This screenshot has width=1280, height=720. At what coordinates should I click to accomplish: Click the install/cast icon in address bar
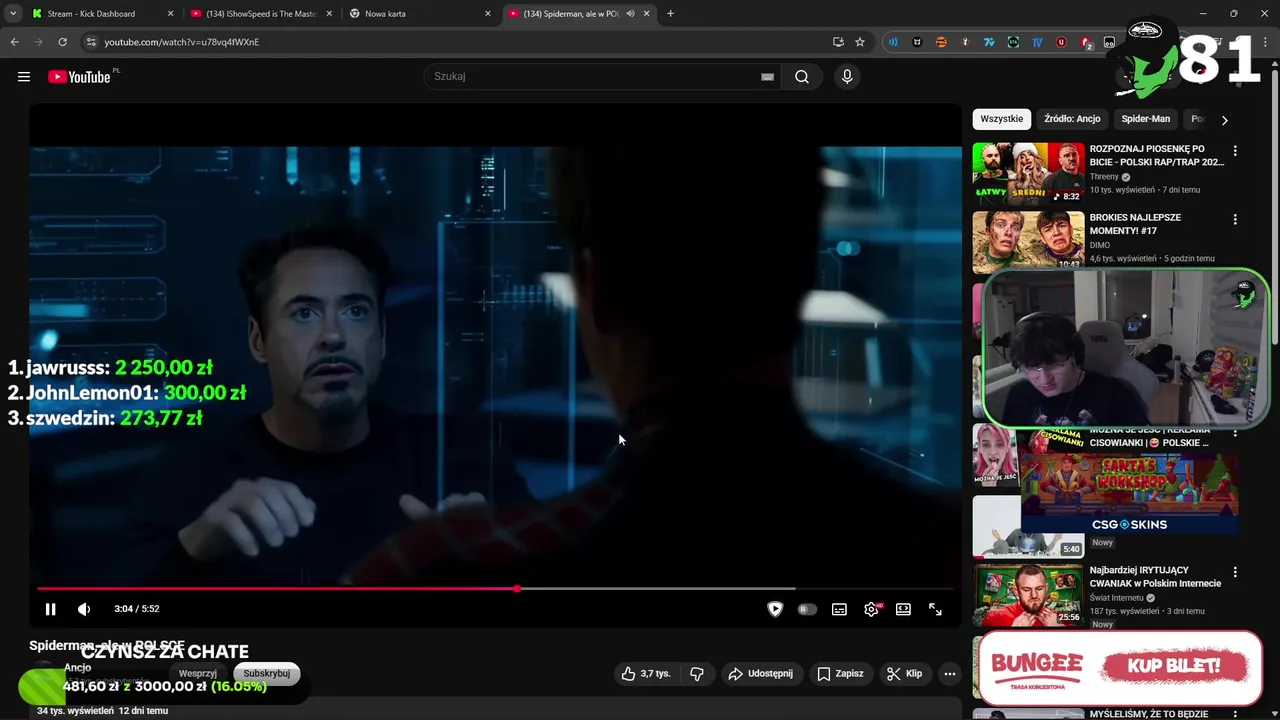[x=838, y=42]
